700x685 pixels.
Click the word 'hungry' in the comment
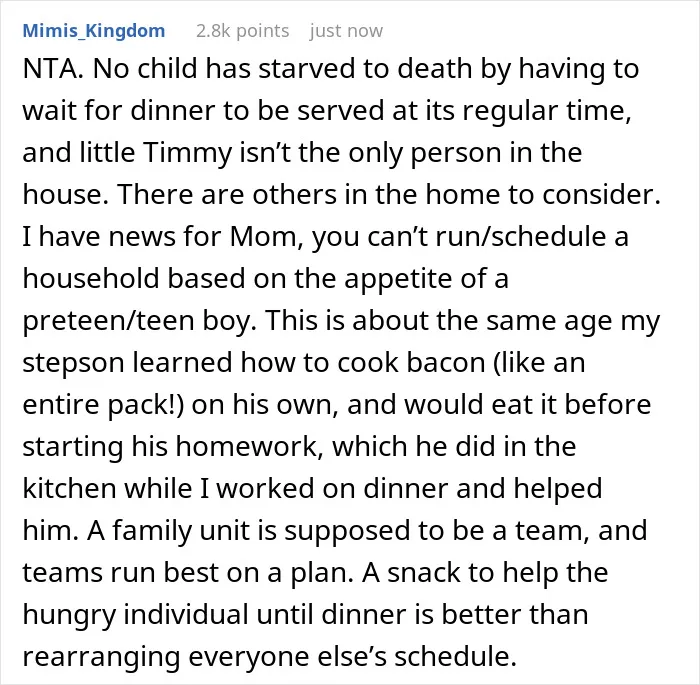[69, 615]
